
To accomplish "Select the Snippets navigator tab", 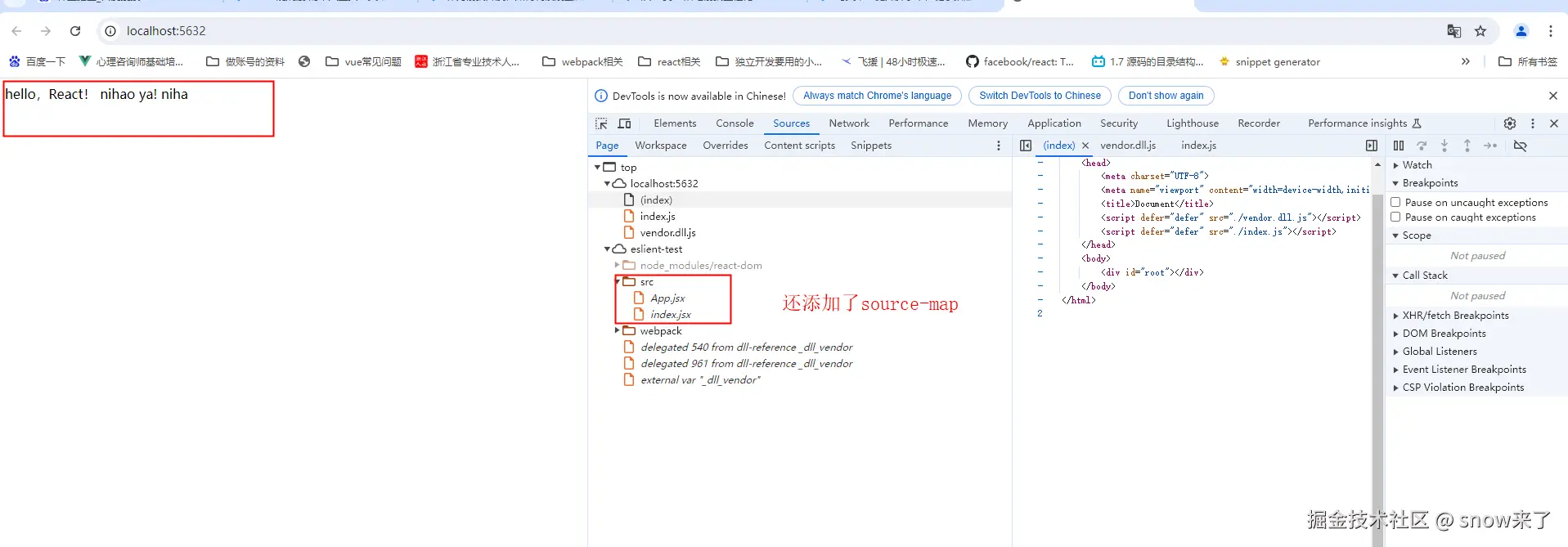I will tap(871, 146).
